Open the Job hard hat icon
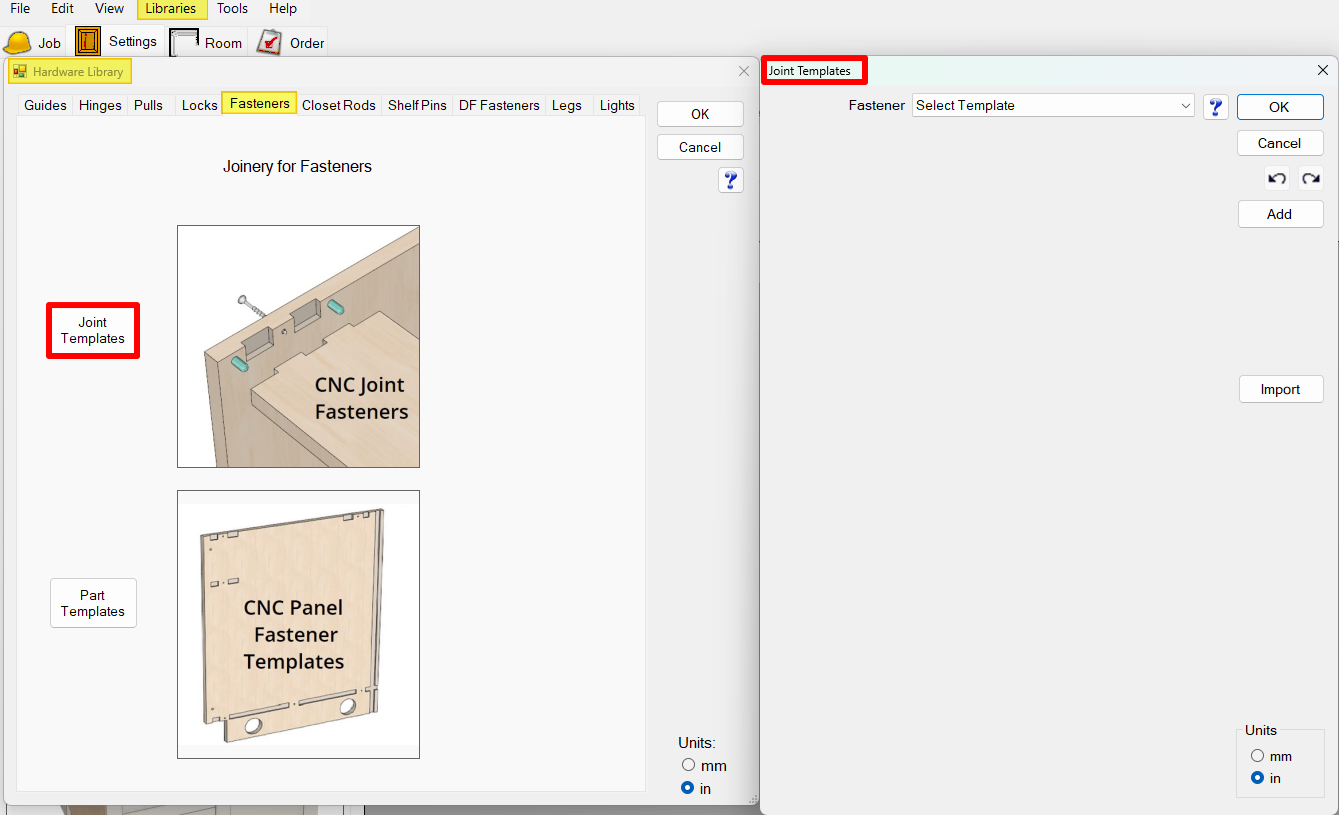Image resolution: width=1339 pixels, height=815 pixels. 18,43
